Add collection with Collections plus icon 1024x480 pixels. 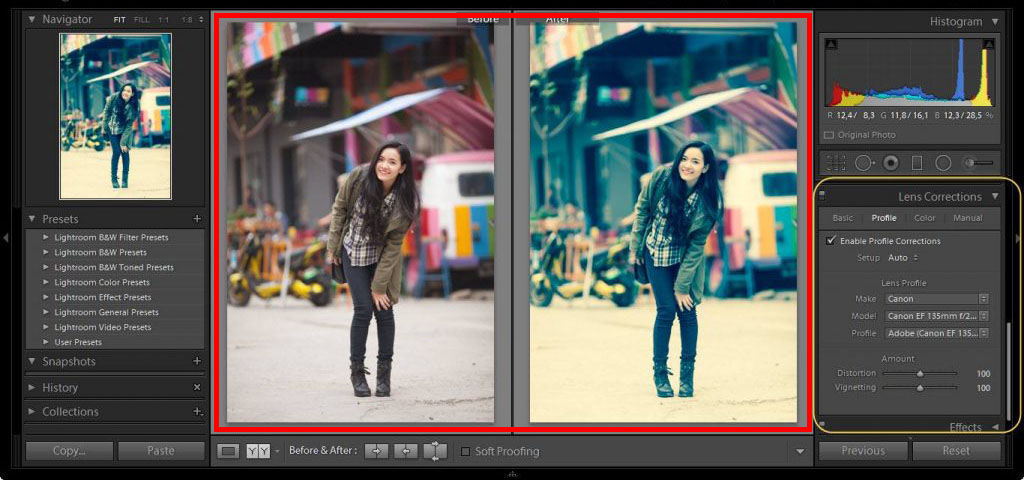[197, 411]
